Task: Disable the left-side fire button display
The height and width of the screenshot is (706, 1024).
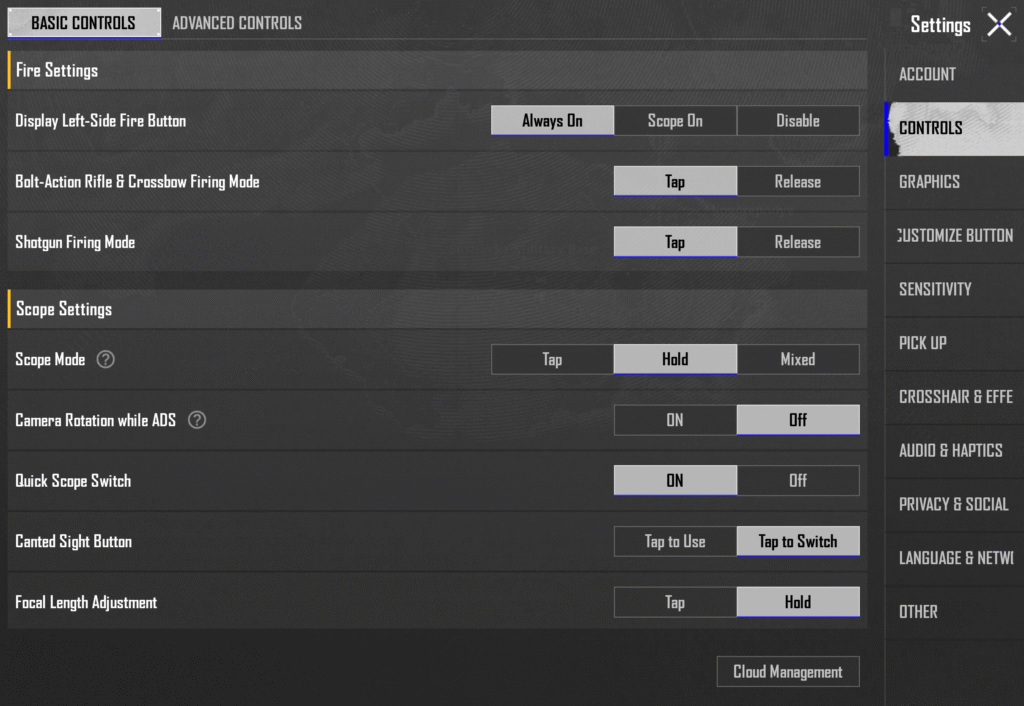Action: coord(798,121)
